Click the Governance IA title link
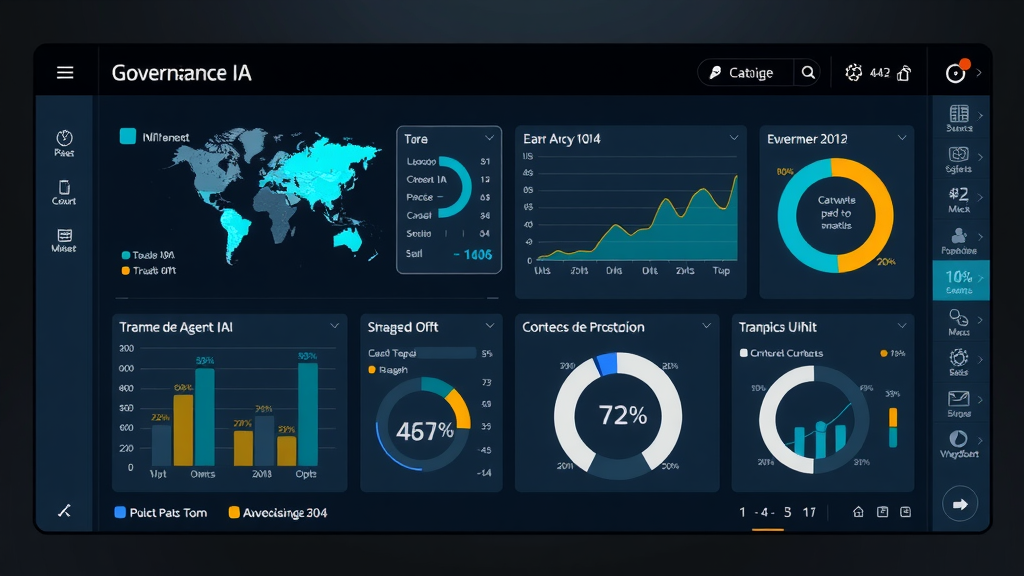 tap(180, 72)
